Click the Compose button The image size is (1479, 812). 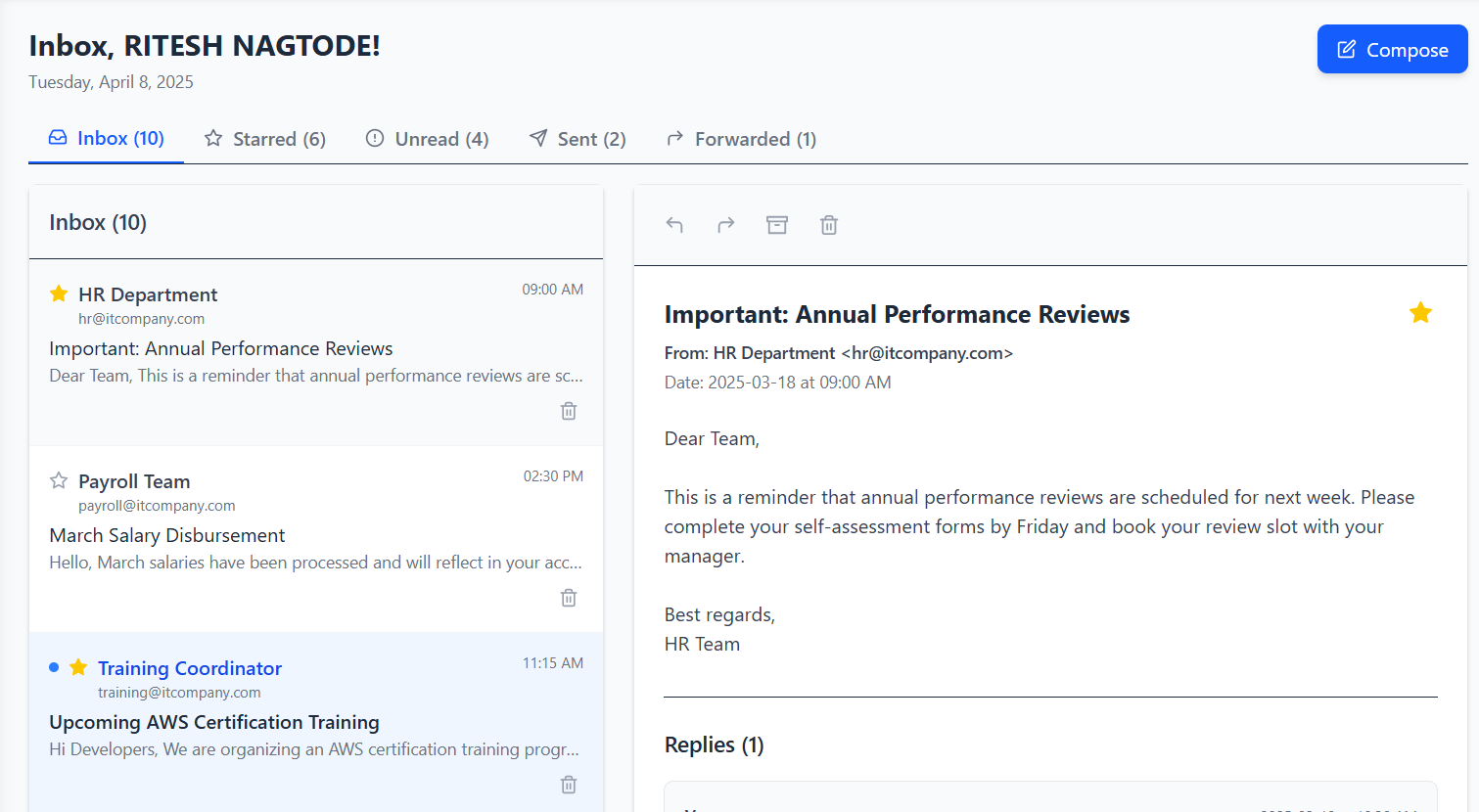(x=1392, y=48)
